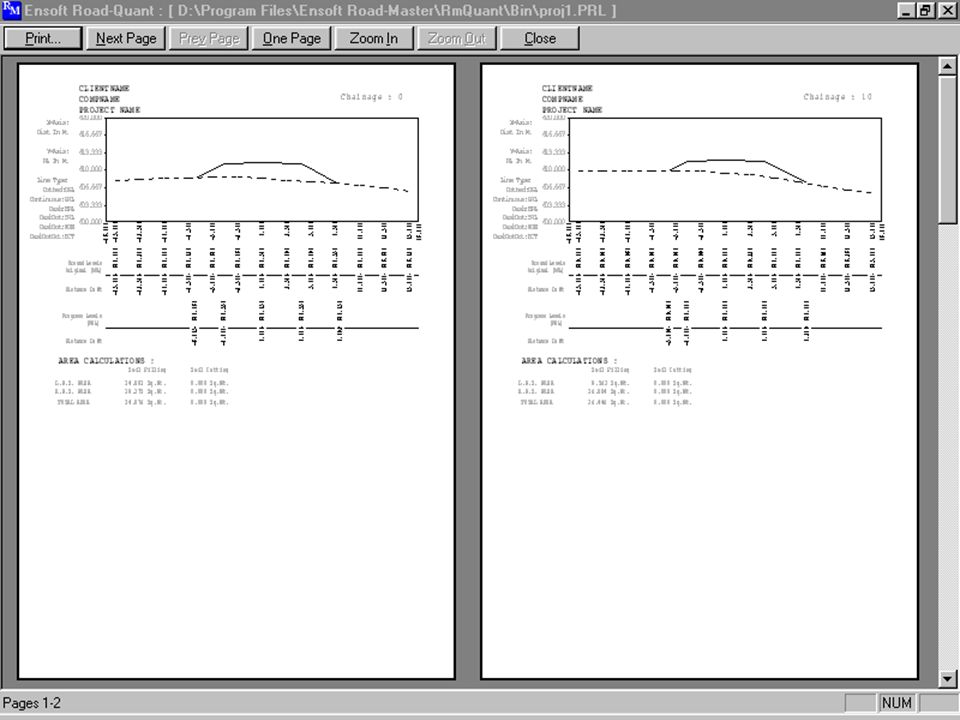Click 'Chainage : 10' on the right page

(838, 97)
